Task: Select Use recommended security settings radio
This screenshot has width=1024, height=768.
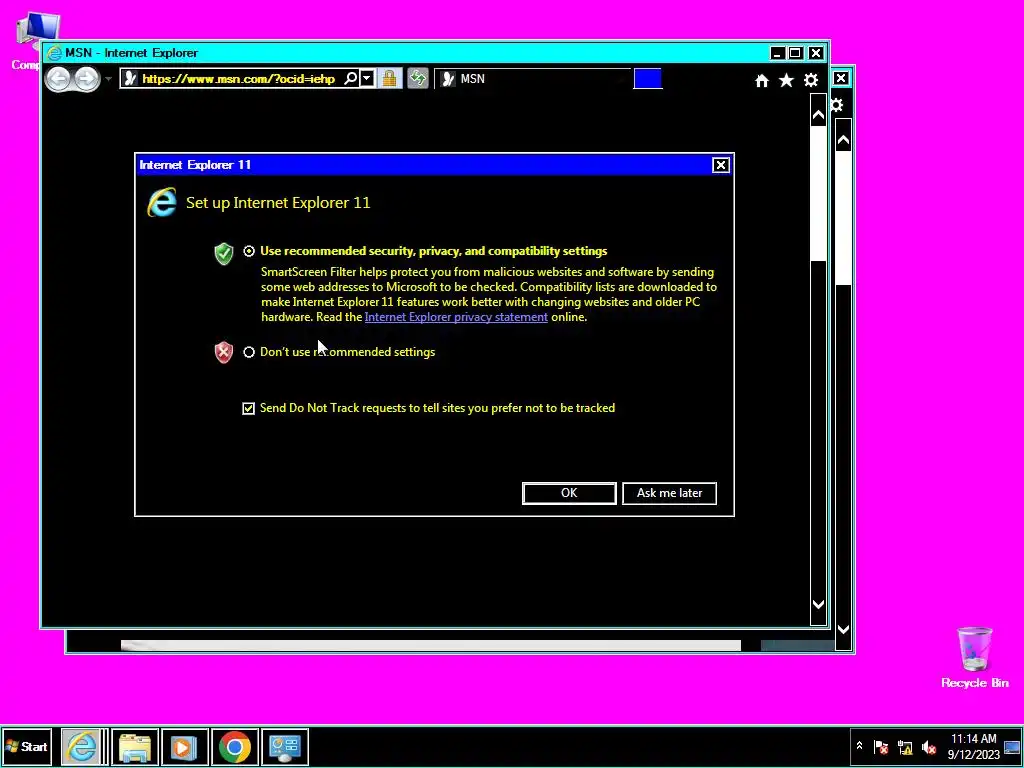Action: point(249,251)
